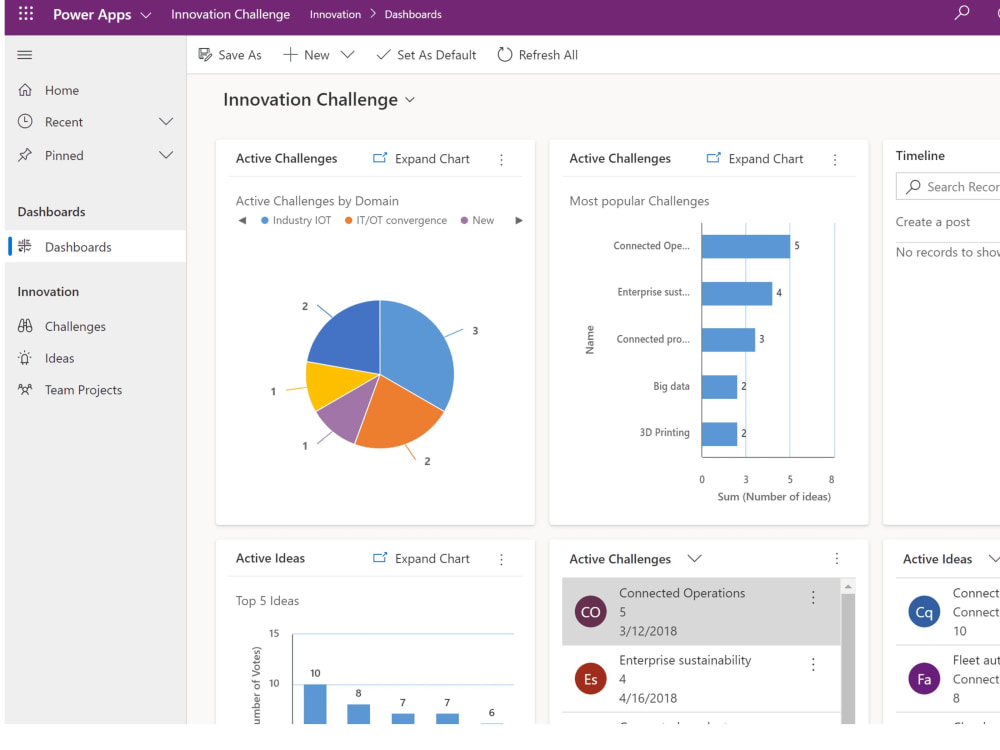
Task: Click the search magnifier in header
Action: coord(962,13)
